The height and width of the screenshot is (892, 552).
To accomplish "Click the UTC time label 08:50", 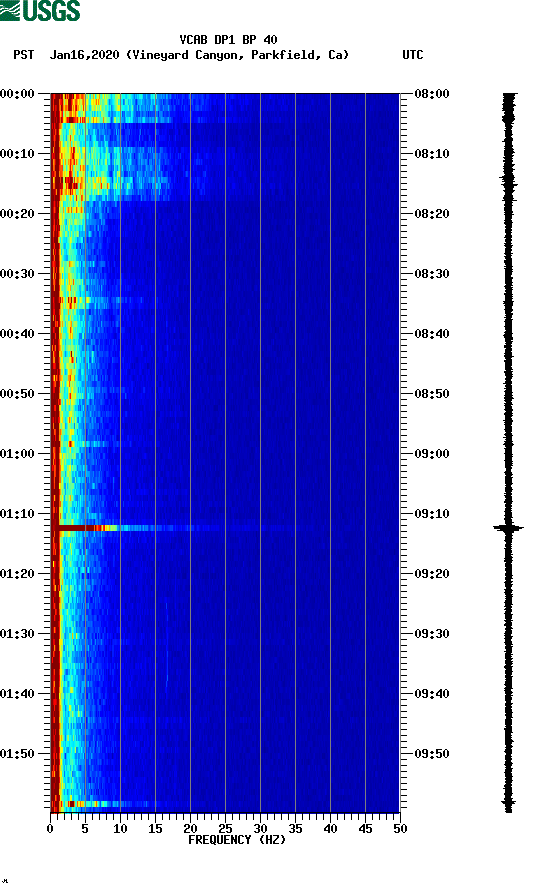I will click(432, 394).
